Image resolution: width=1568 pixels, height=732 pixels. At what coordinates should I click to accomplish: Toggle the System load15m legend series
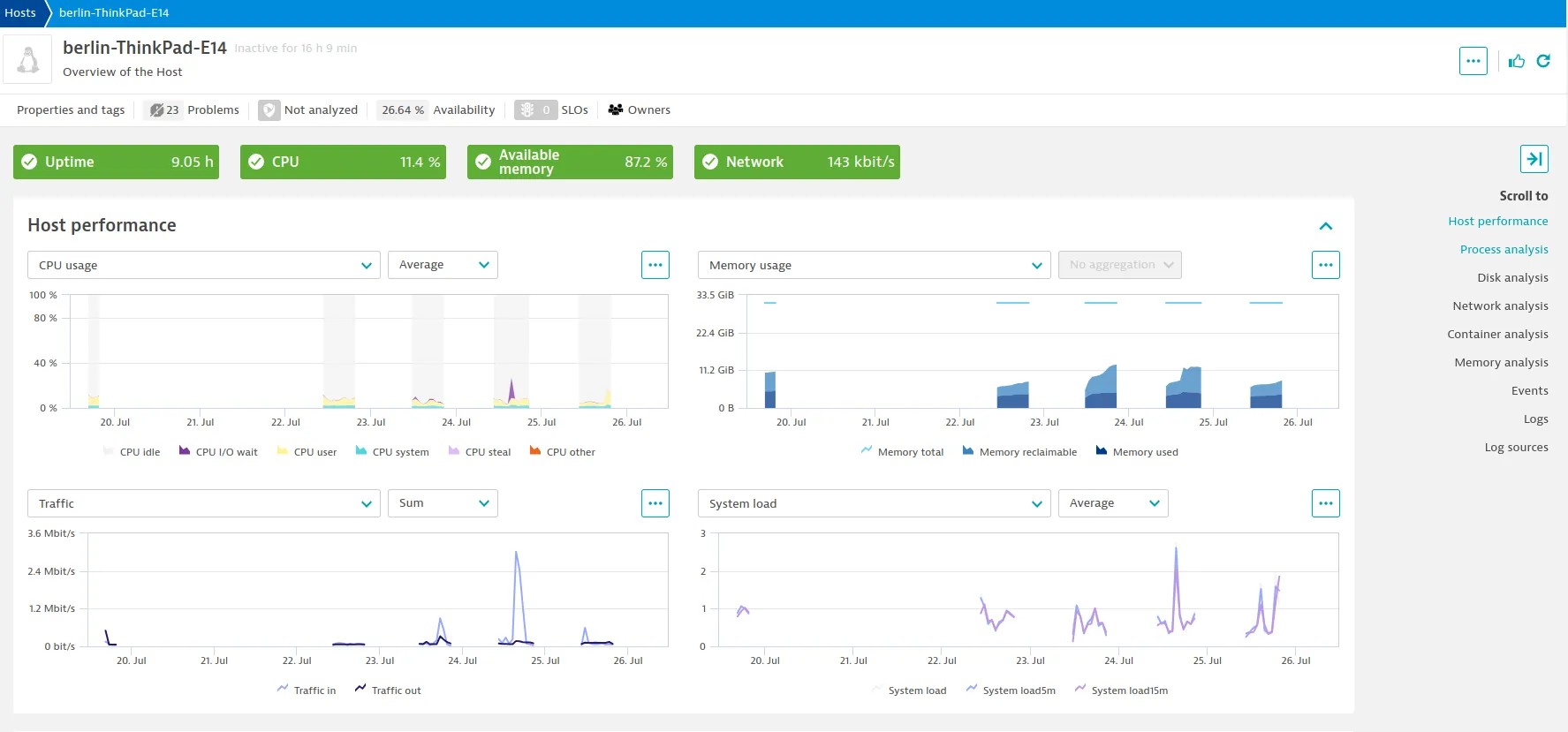[1121, 690]
